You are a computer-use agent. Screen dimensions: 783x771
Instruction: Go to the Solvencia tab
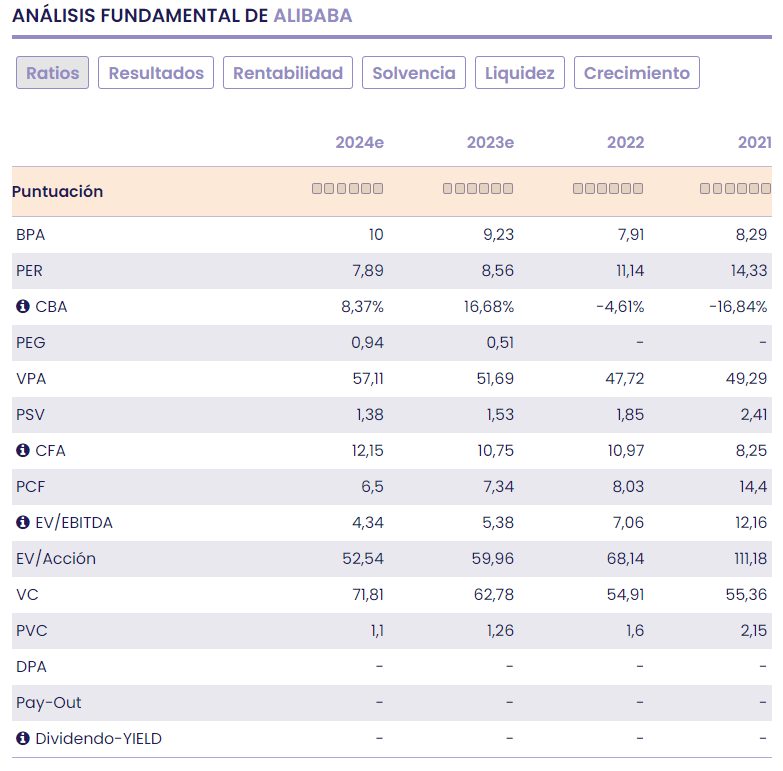click(414, 73)
